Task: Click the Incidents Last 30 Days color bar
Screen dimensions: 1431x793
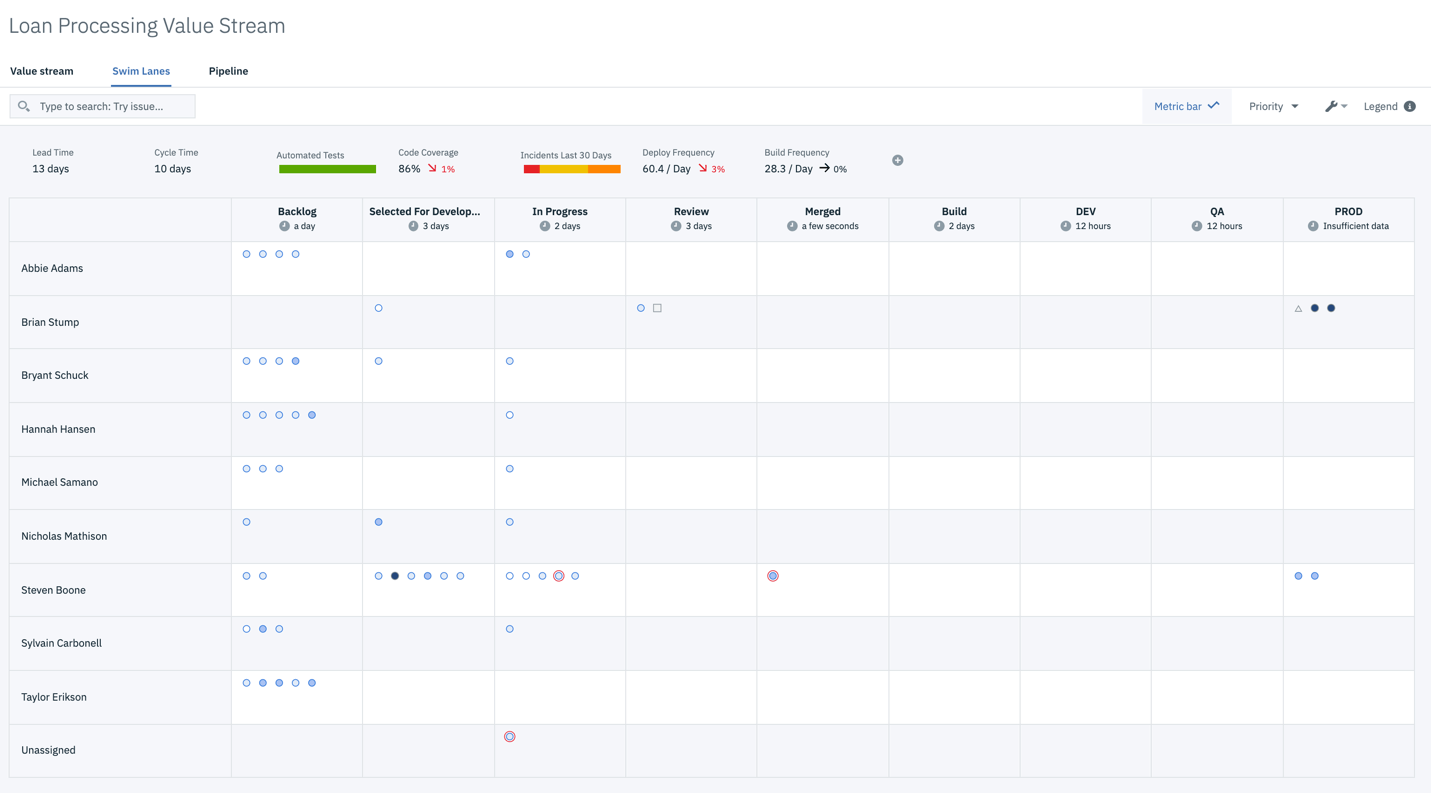Action: (571, 169)
